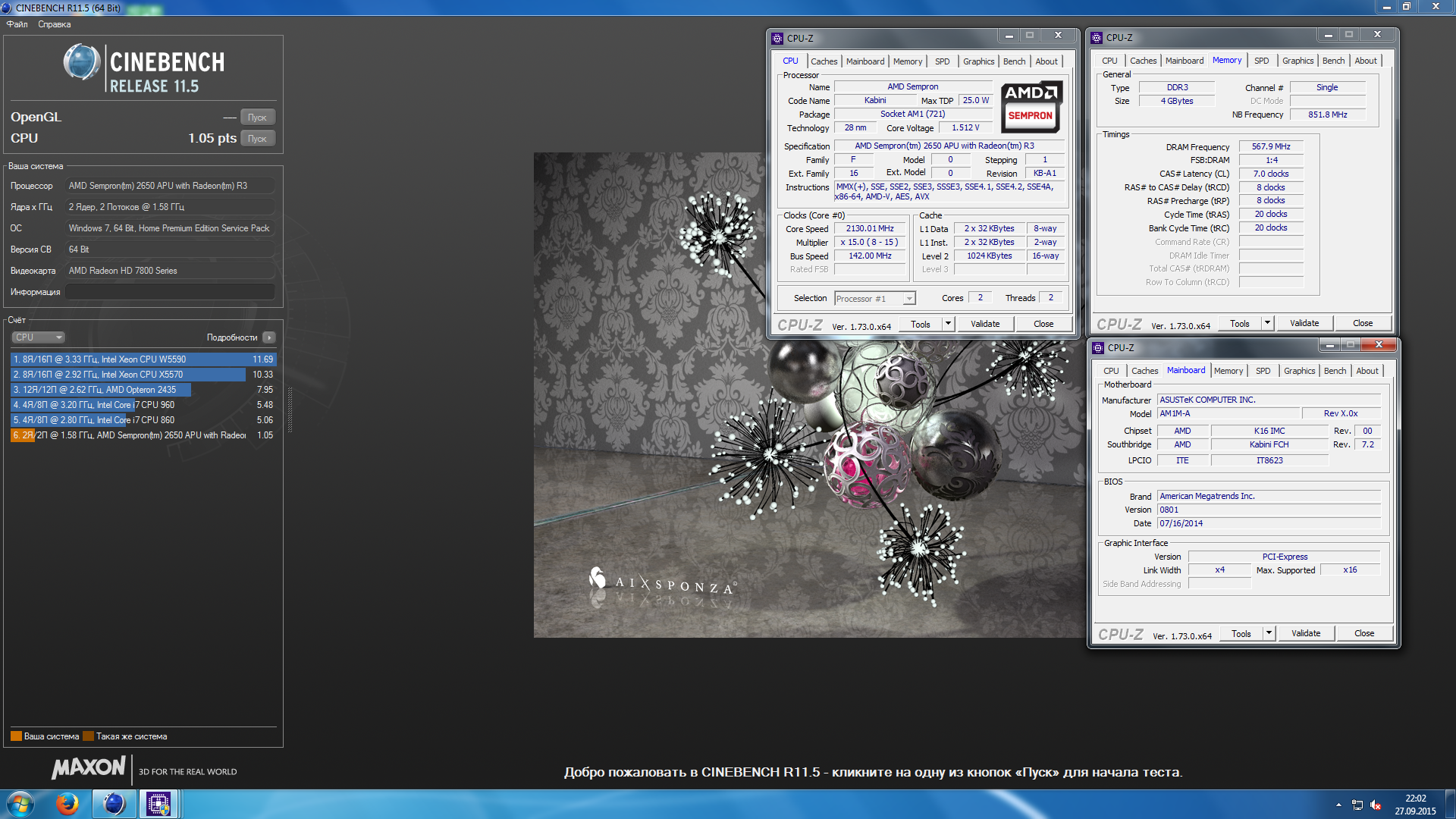Select ranking row Intel Xeon CPU W5590
Image resolution: width=1456 pixels, height=819 pixels.
coord(143,359)
